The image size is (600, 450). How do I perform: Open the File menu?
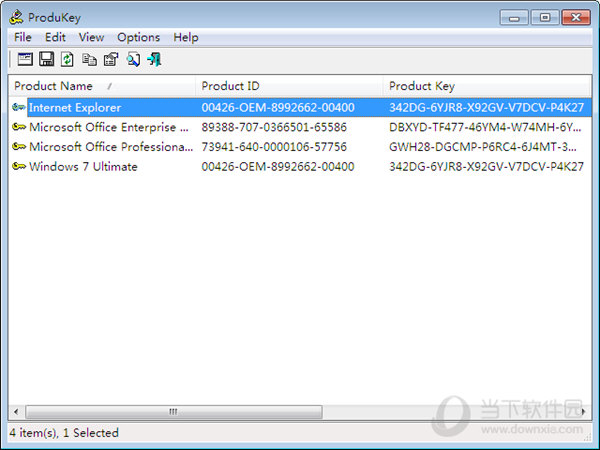click(23, 37)
